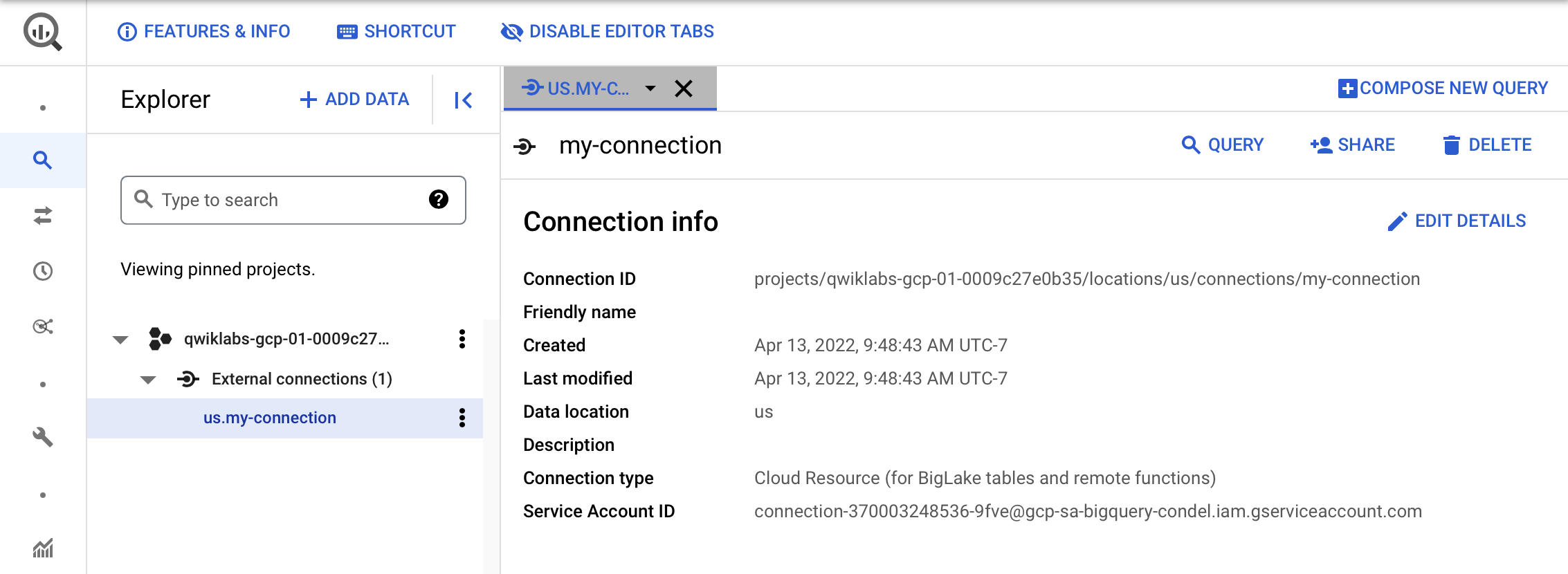
Task: Click FEATURES & INFO
Action: [x=203, y=32]
